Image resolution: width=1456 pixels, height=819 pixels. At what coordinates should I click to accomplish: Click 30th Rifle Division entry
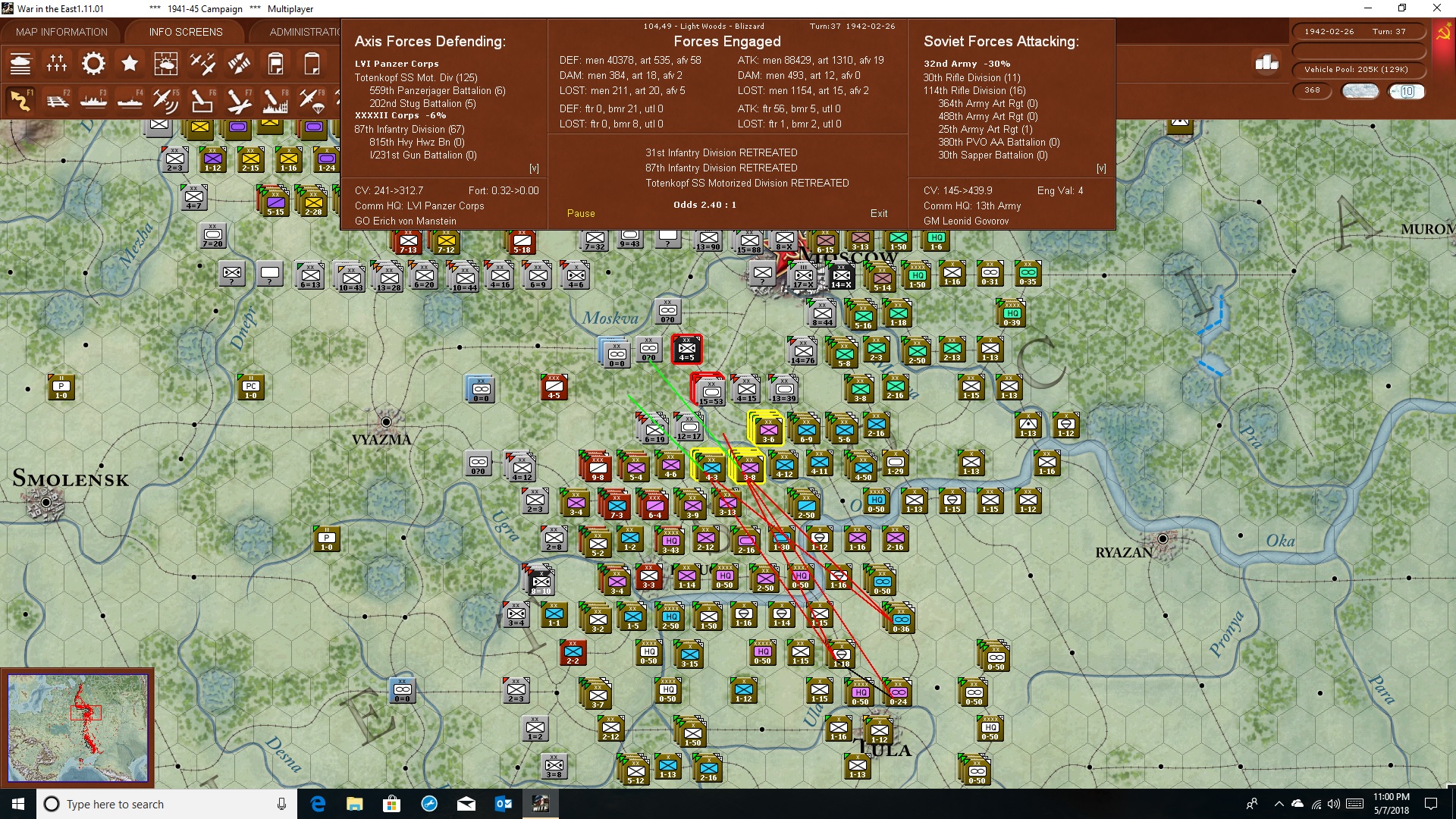tap(971, 77)
